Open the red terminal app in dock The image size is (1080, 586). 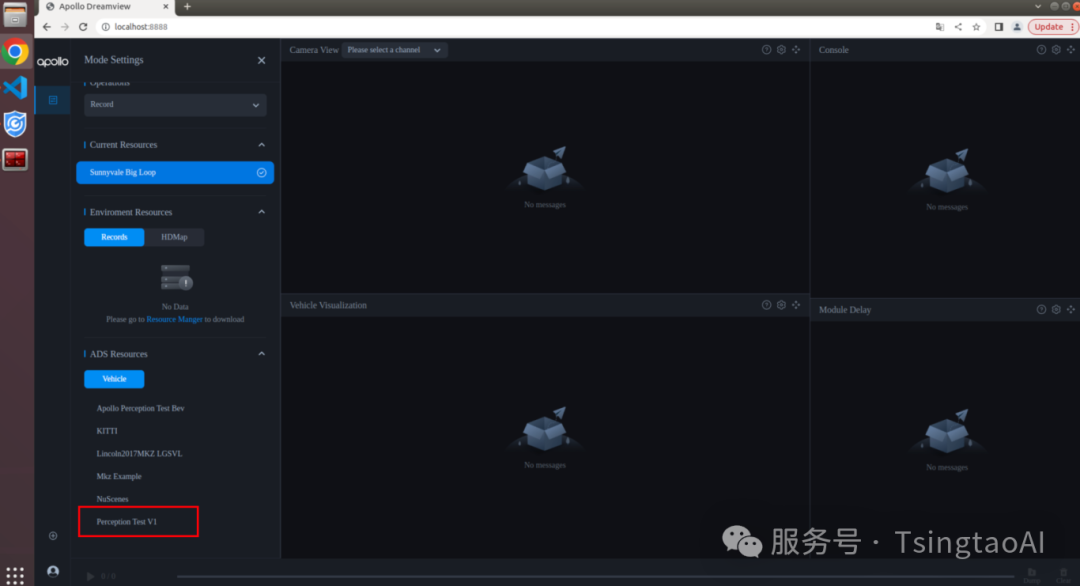(15, 159)
